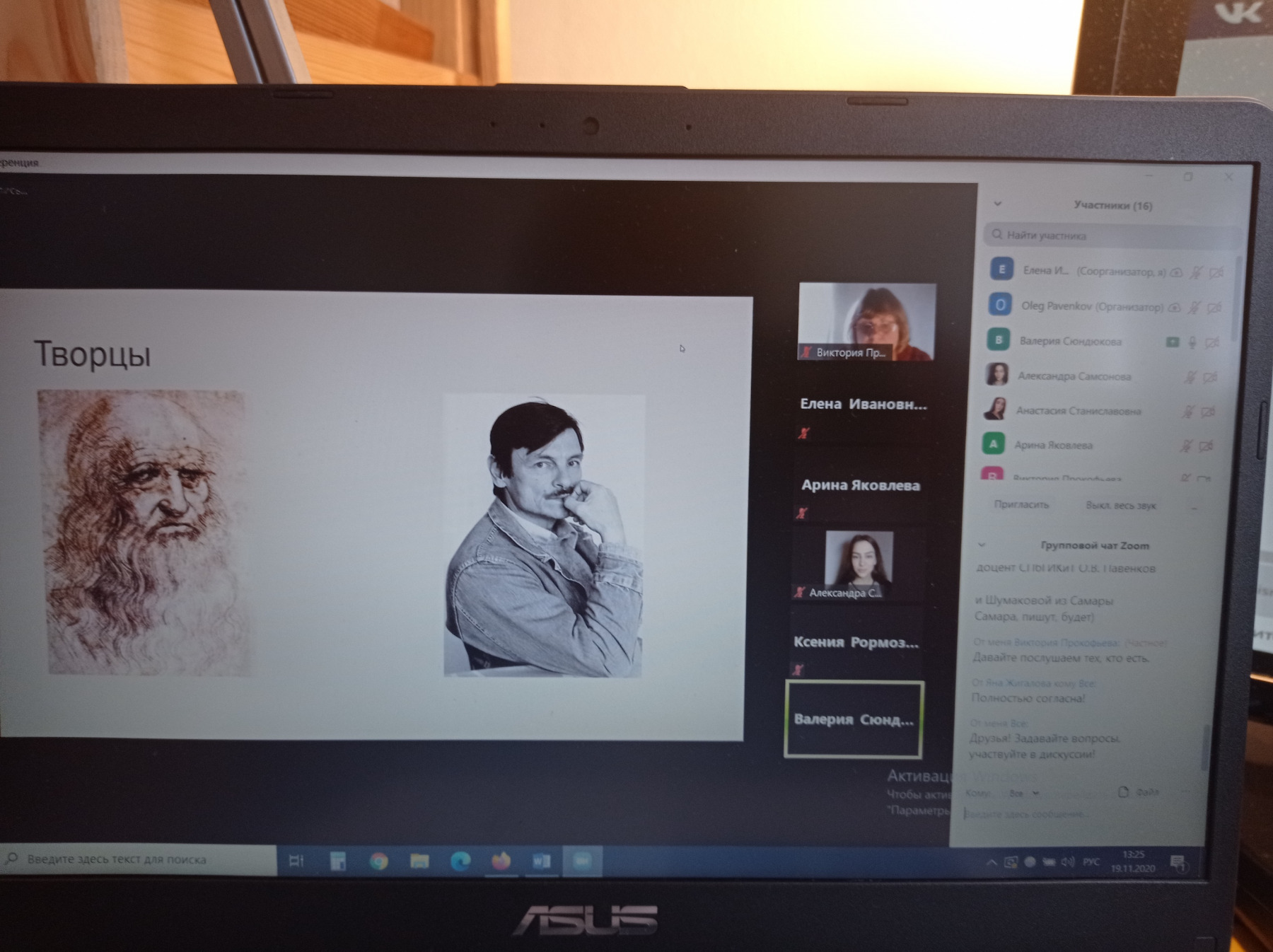1273x952 pixels.
Task: Click Oleg Pavenkov blue O avatar
Action: [x=1000, y=305]
